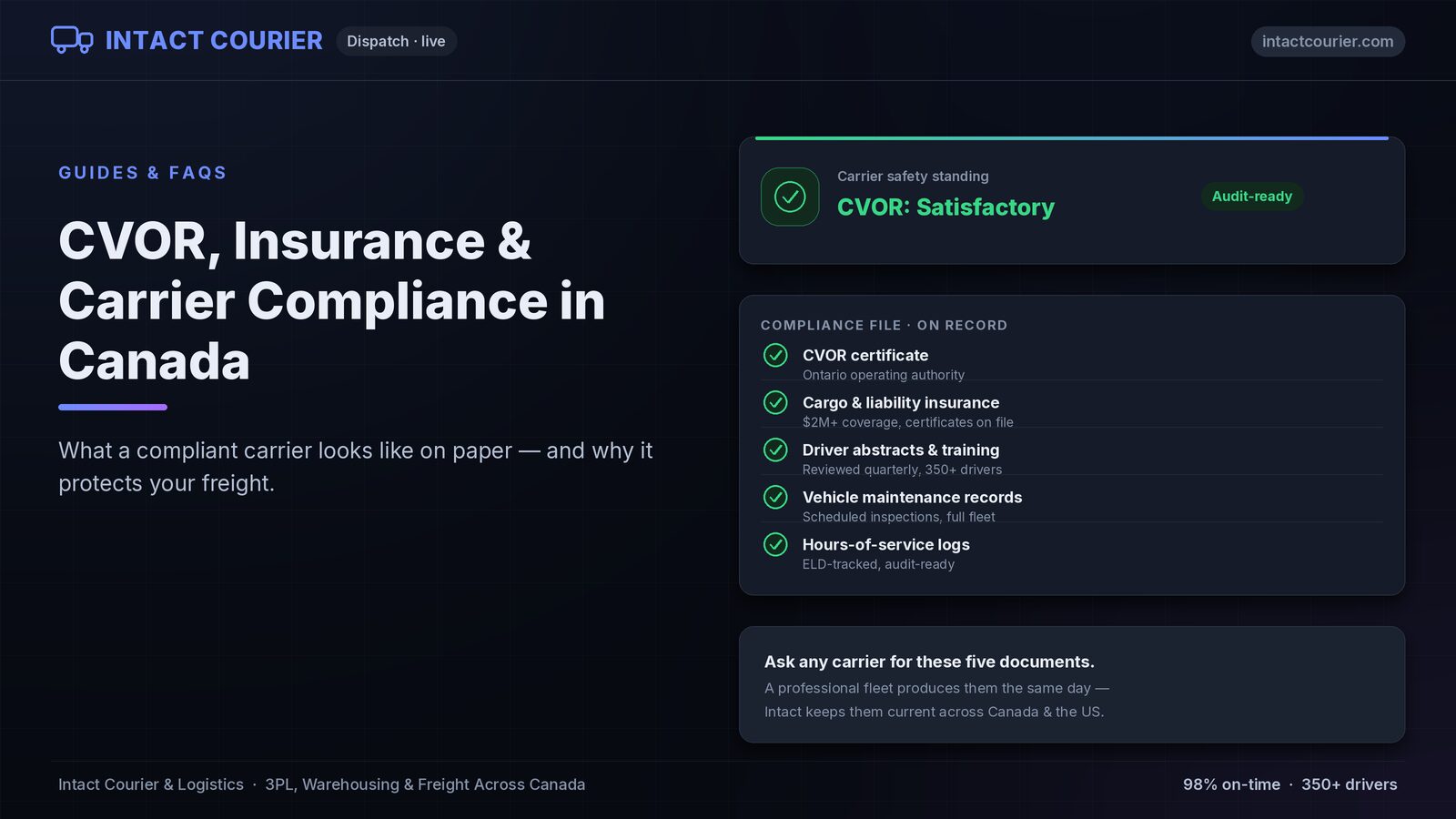Click the check icon beside Vehicle maintenance records
Viewport: 1456px width, 819px height.
point(775,497)
